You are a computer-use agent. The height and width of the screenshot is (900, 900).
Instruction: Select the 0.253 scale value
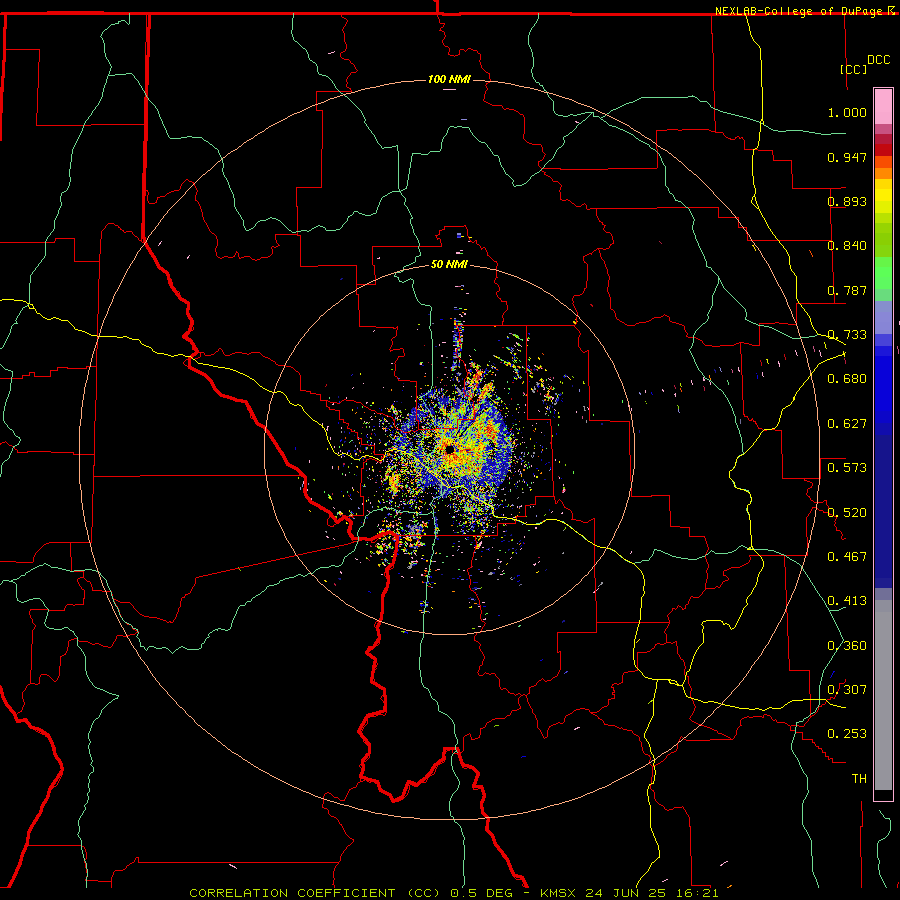847,734
